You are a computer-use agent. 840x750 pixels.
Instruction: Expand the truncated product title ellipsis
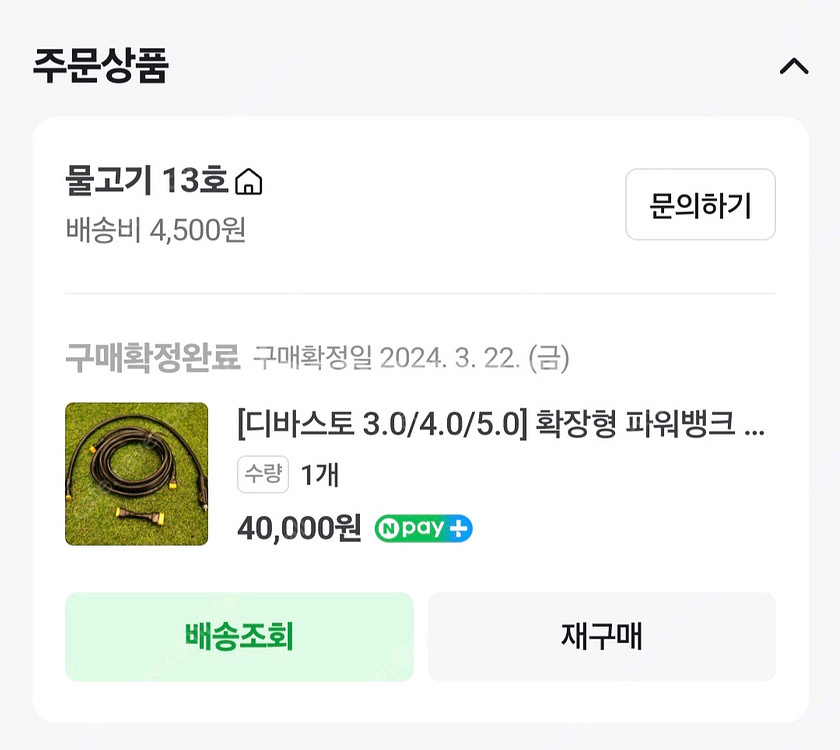click(x=757, y=426)
